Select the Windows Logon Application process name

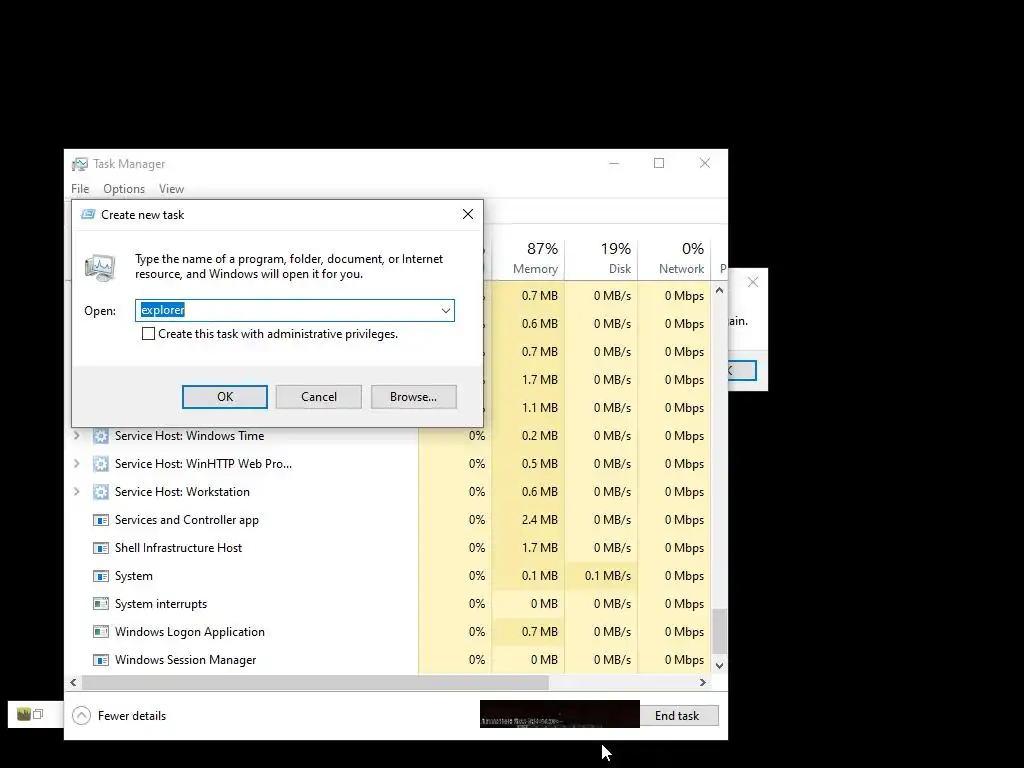point(190,632)
